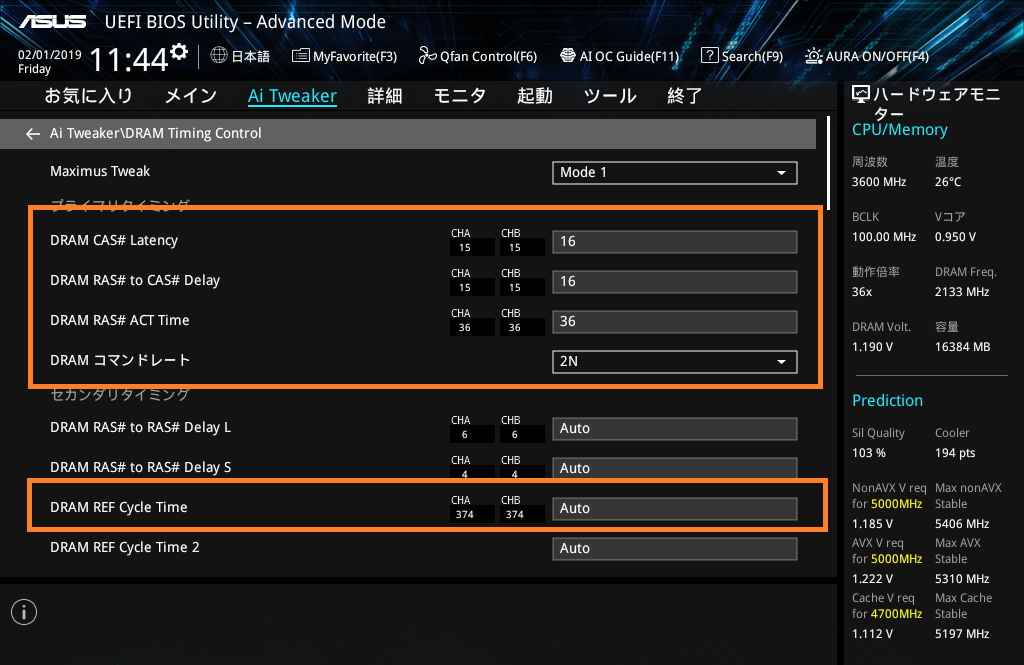Select the Ai Tweaker tab
Viewport: 1024px width, 665px height.
pyautogui.click(x=292, y=96)
